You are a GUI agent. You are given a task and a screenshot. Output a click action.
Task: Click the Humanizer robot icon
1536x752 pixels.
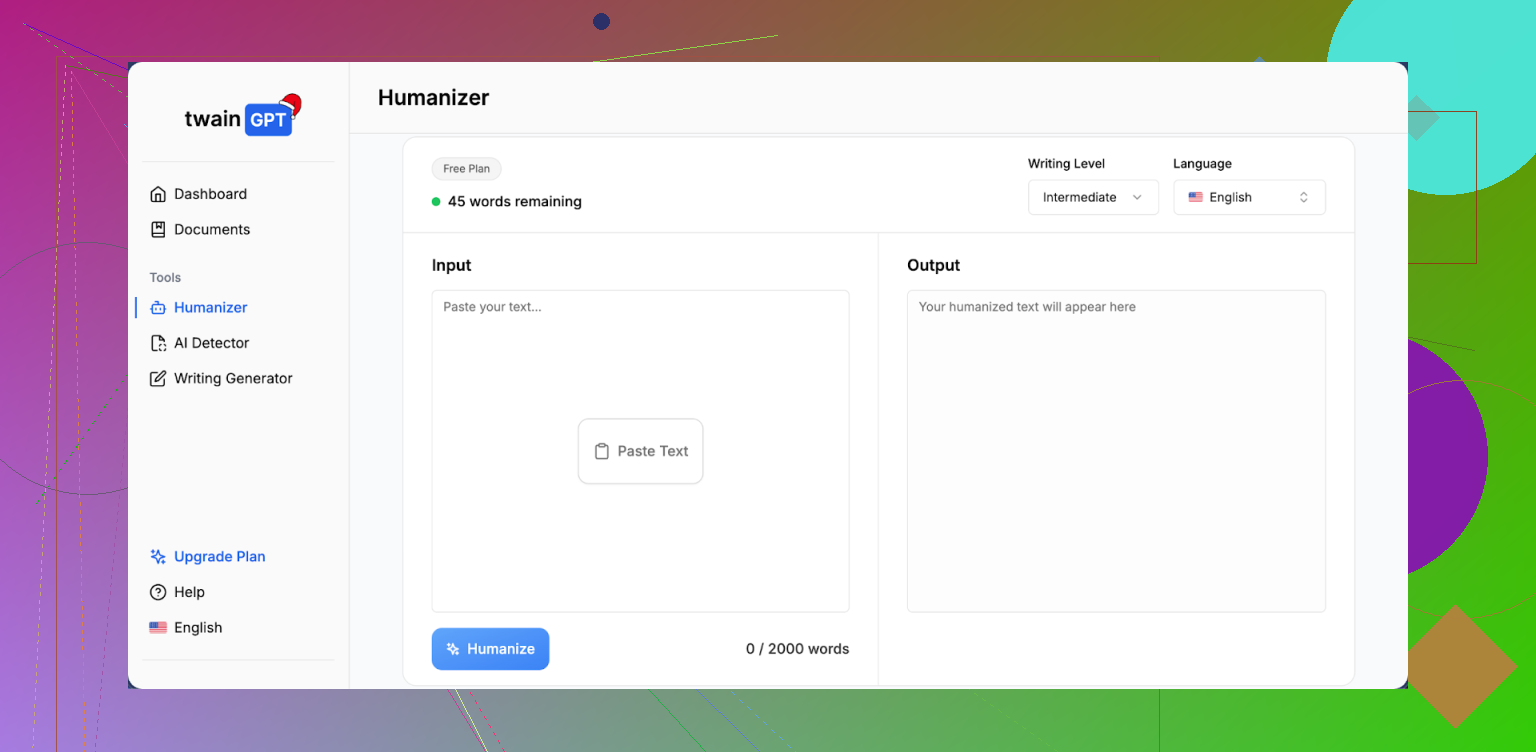click(158, 308)
